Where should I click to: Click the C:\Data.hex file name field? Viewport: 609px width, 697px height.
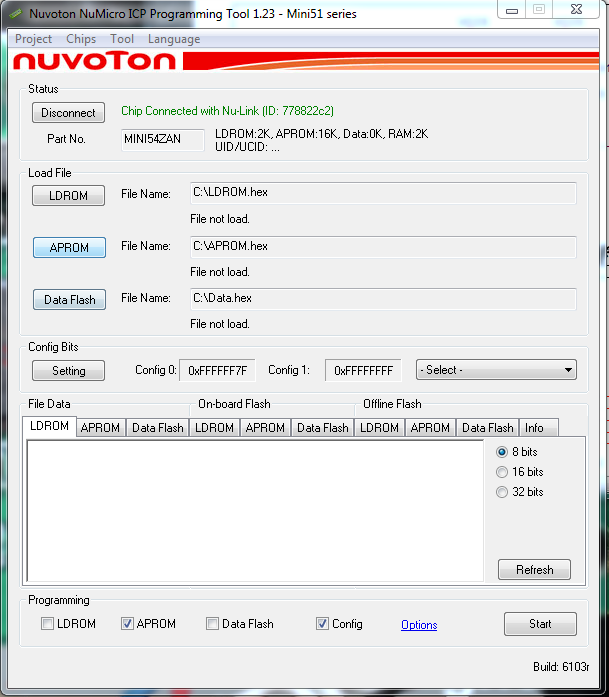[383, 299]
